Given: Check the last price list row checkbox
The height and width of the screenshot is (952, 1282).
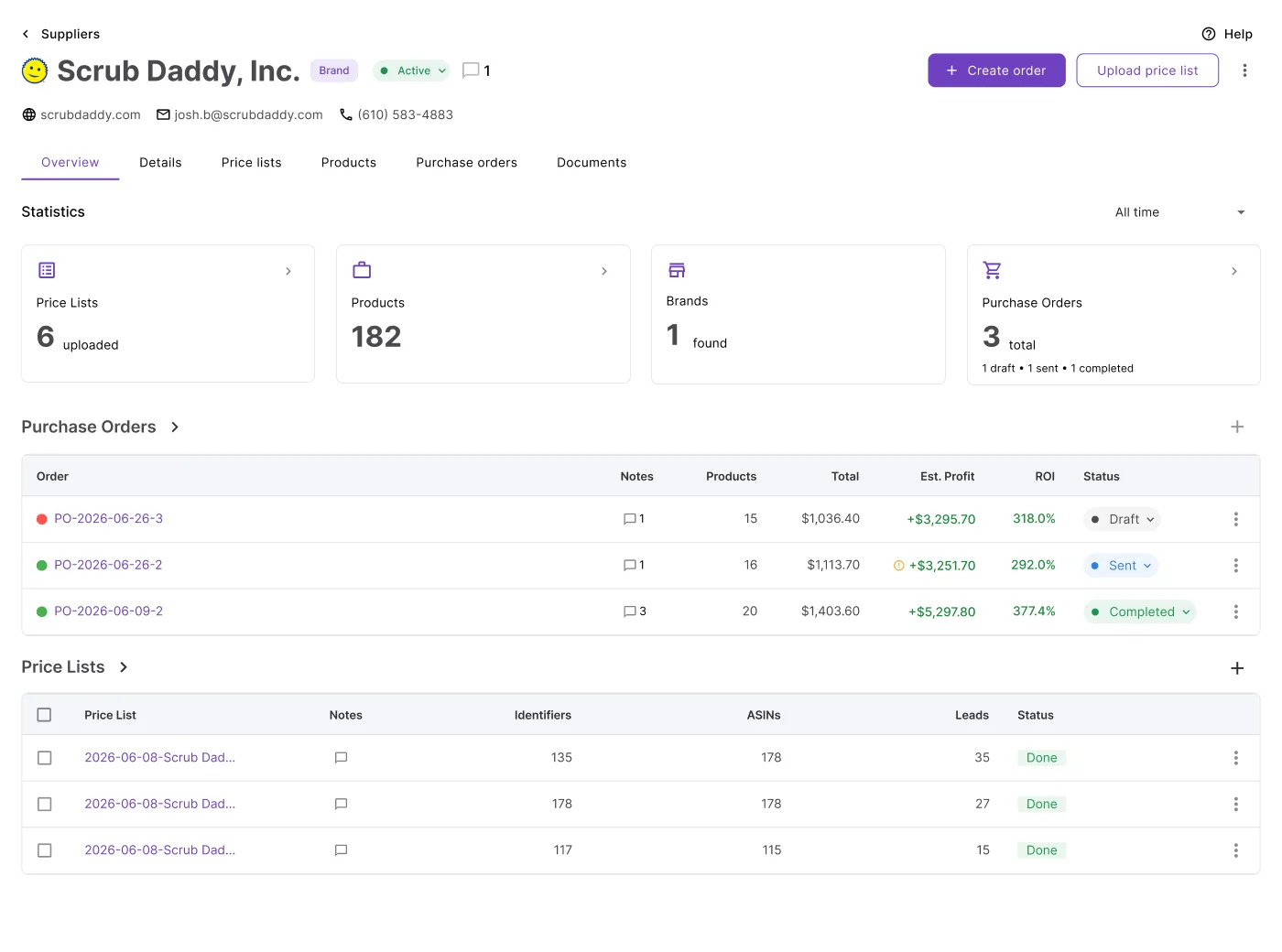Looking at the screenshot, I should point(44,850).
